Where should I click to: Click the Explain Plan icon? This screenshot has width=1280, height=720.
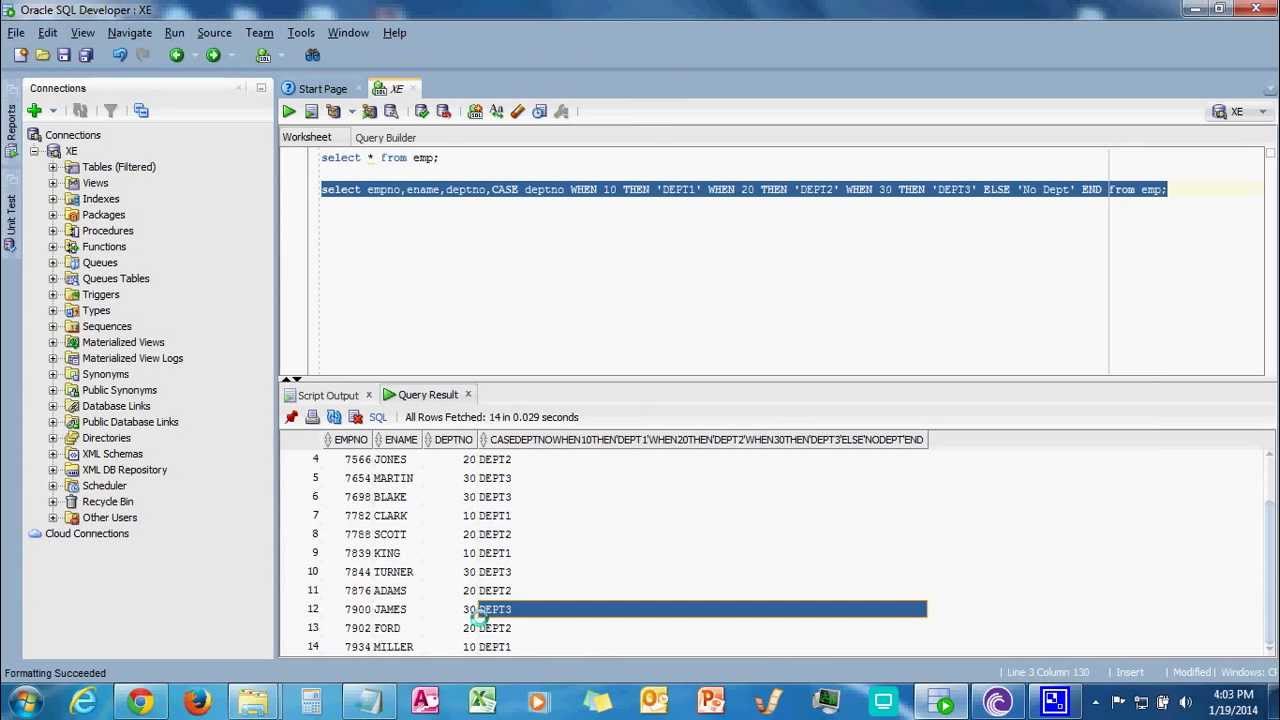click(334, 111)
